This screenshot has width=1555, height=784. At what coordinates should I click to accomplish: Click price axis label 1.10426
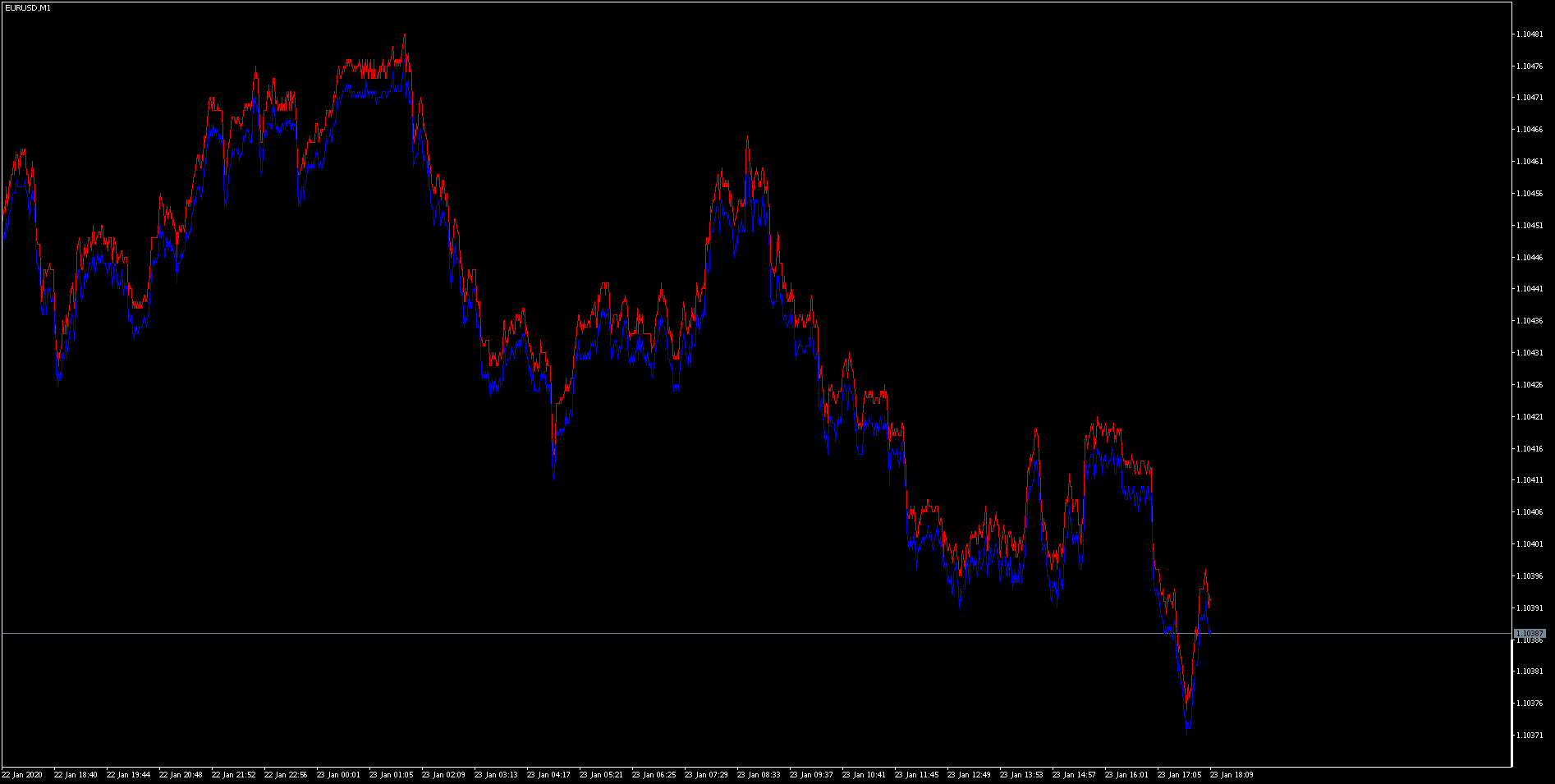(1530, 385)
